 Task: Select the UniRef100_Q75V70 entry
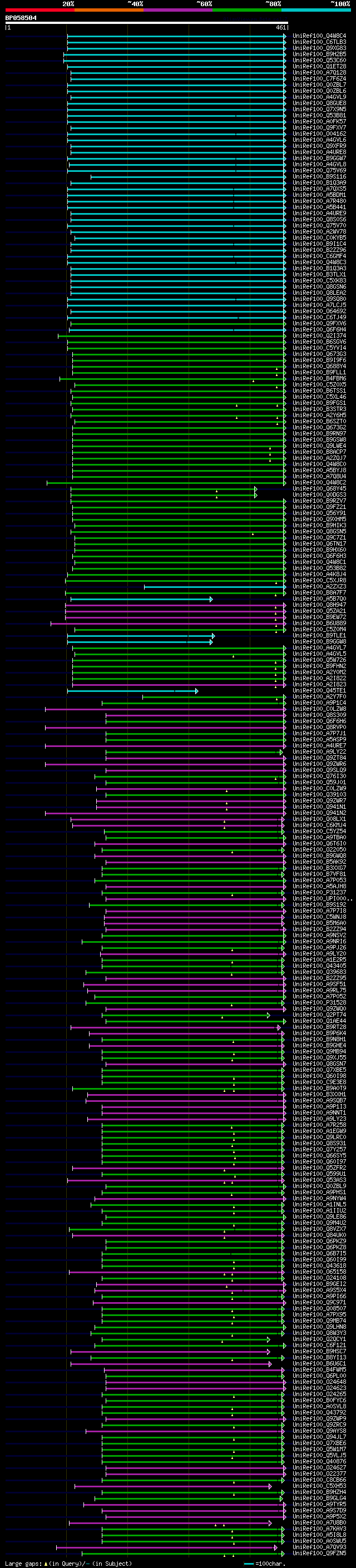point(319,226)
